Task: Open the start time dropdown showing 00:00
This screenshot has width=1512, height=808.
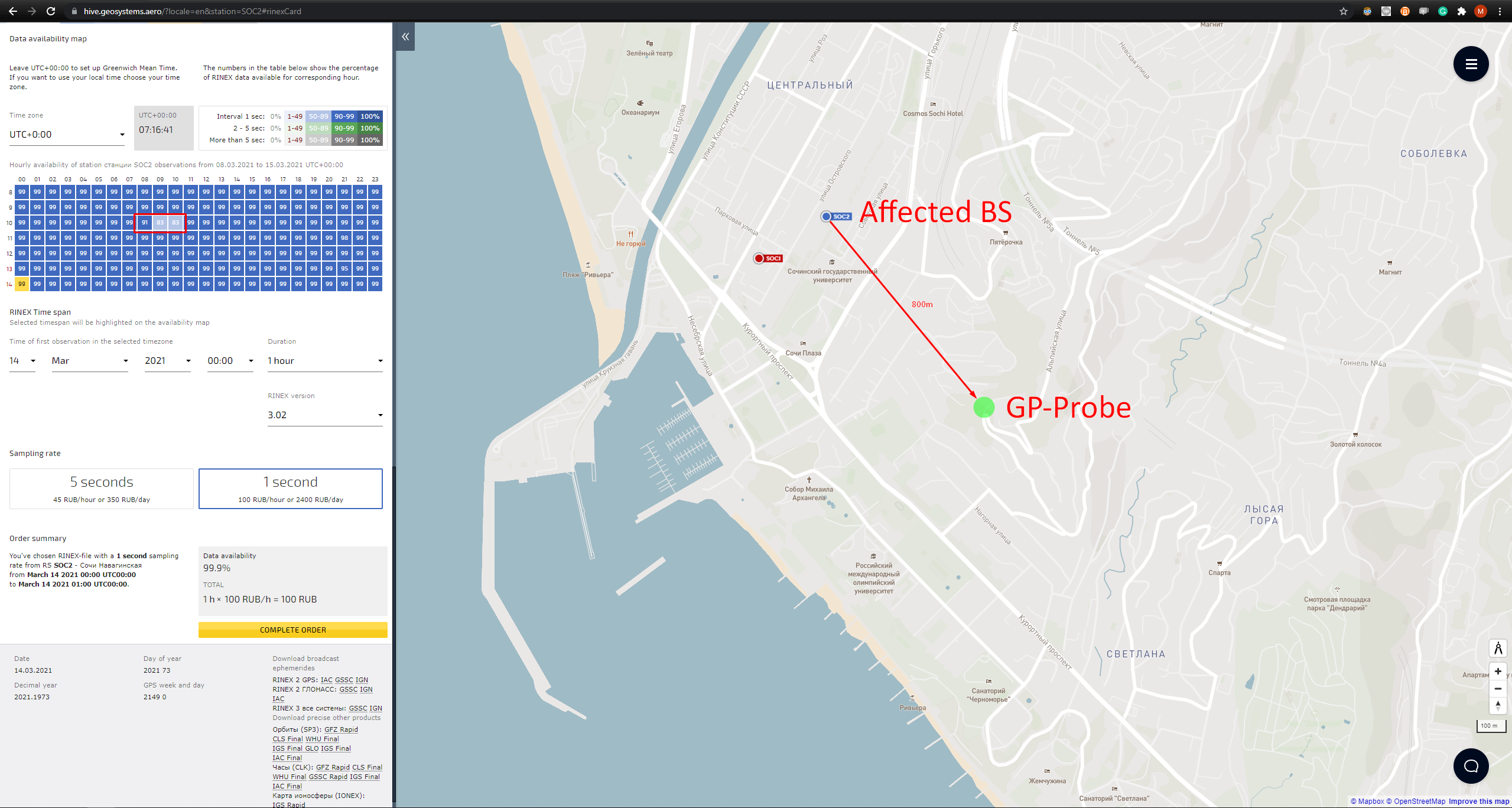Action: (230, 361)
